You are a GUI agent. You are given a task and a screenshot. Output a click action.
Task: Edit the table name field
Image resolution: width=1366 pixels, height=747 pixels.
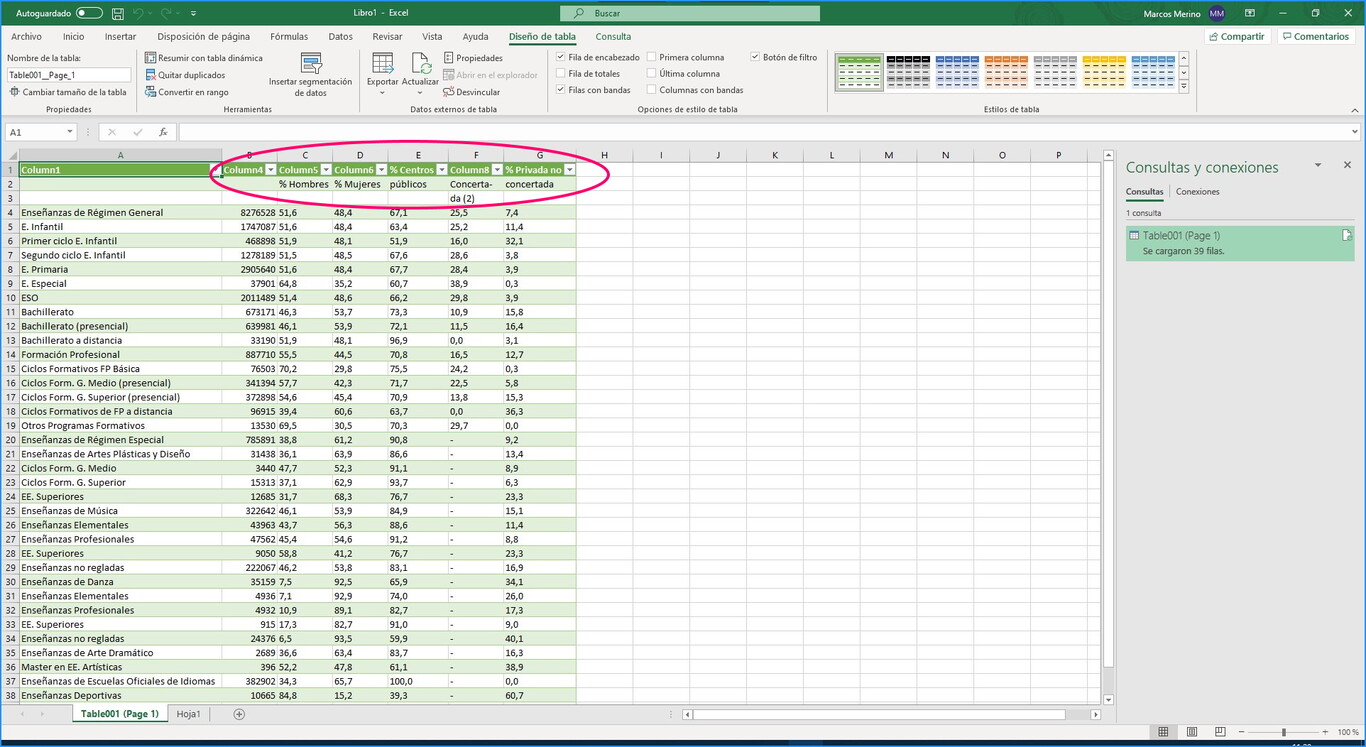[x=69, y=75]
